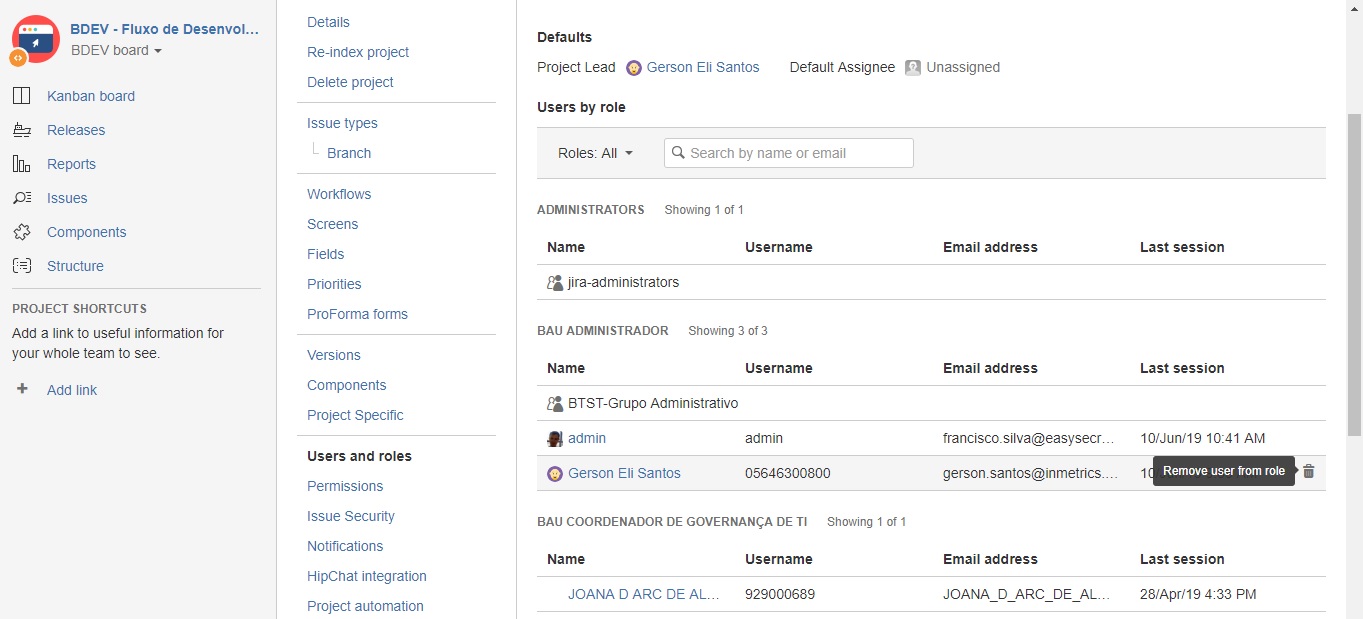
Task: Click the jira-administrators group name
Action: (x=623, y=282)
